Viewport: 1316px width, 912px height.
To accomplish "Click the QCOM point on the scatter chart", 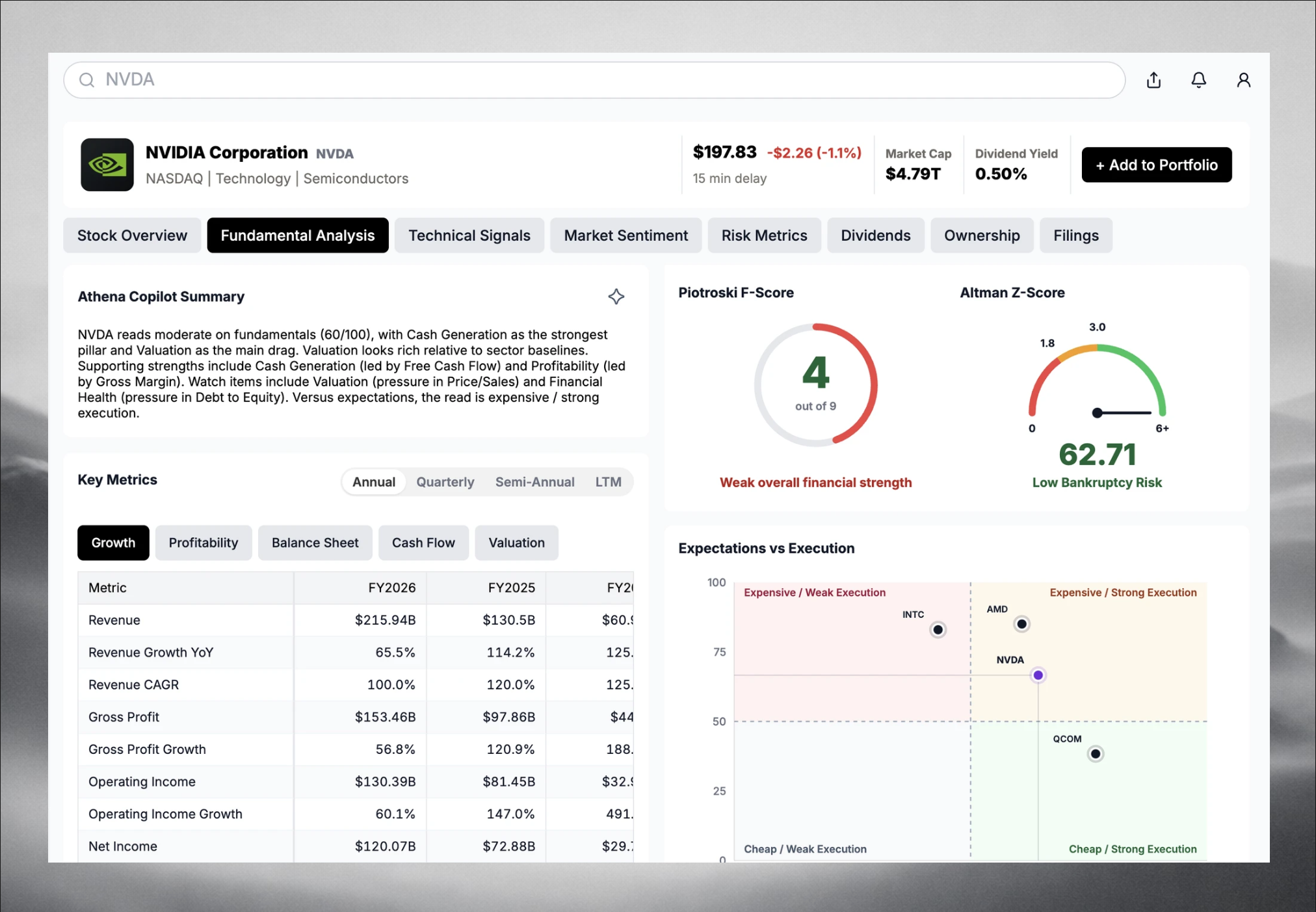I will [1096, 754].
